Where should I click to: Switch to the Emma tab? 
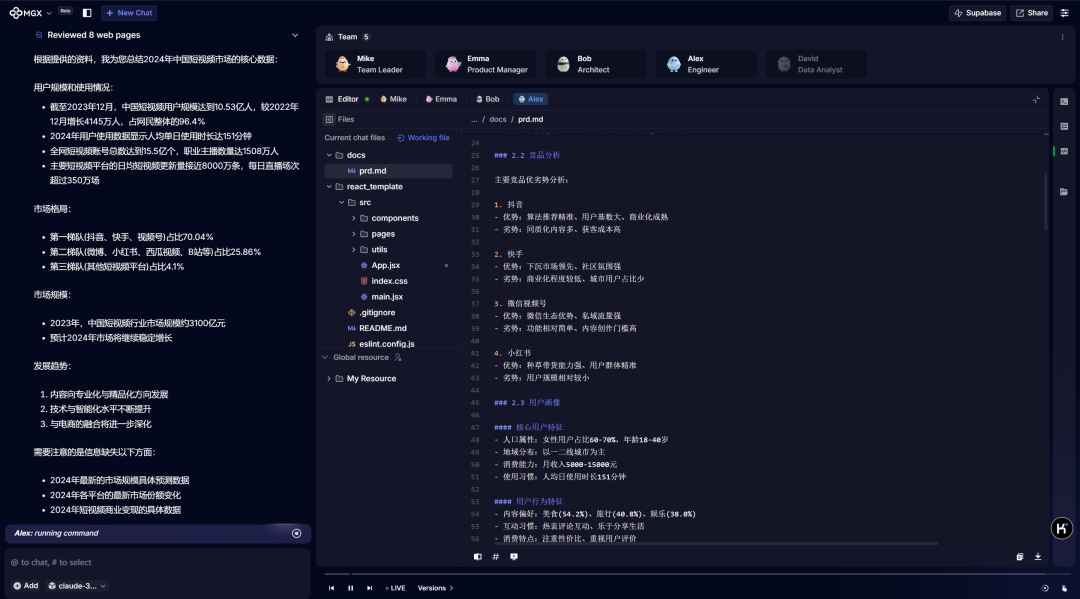441,99
